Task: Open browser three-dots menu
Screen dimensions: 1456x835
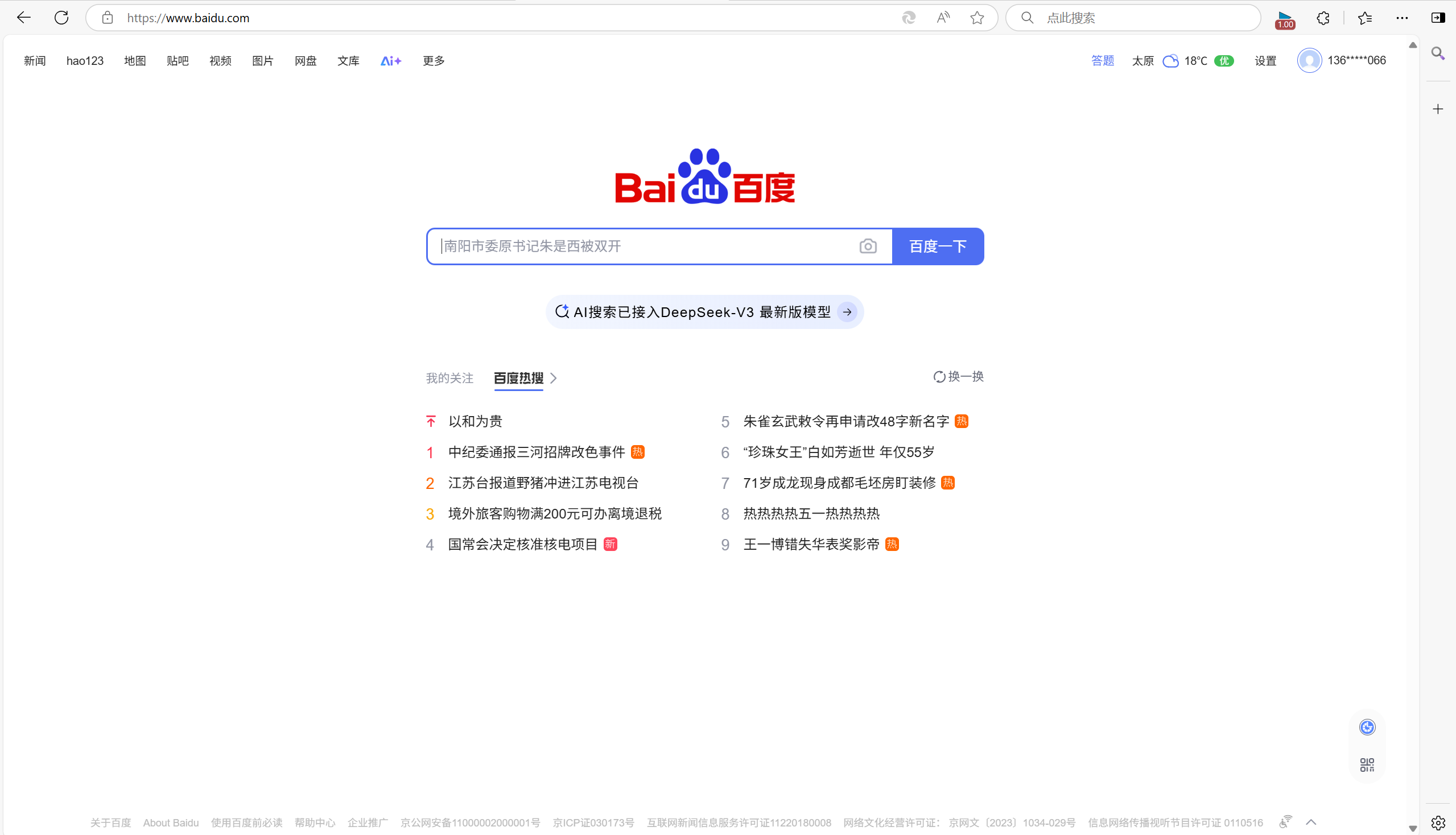Action: pos(1402,18)
